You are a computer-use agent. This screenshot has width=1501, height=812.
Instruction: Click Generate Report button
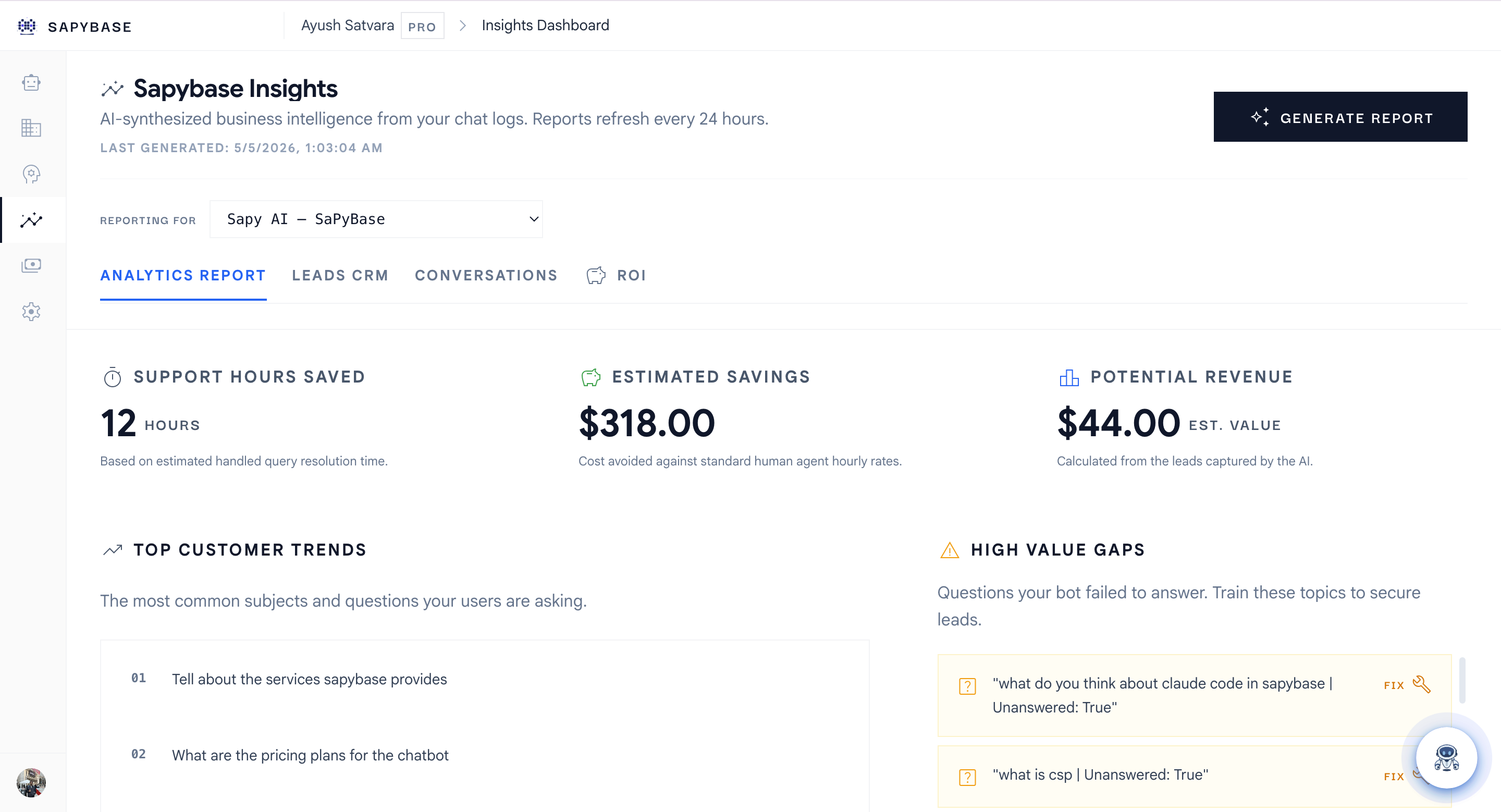point(1340,117)
